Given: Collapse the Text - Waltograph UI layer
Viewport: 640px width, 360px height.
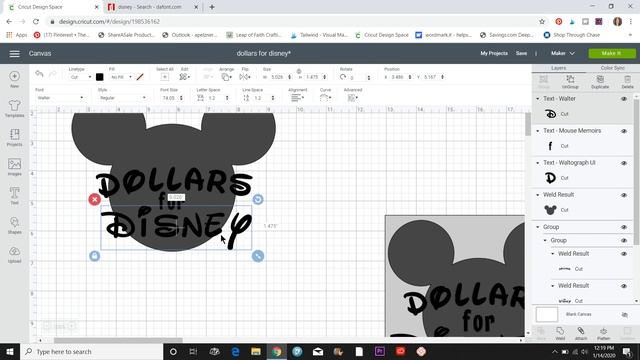Looking at the screenshot, I should (x=538, y=163).
